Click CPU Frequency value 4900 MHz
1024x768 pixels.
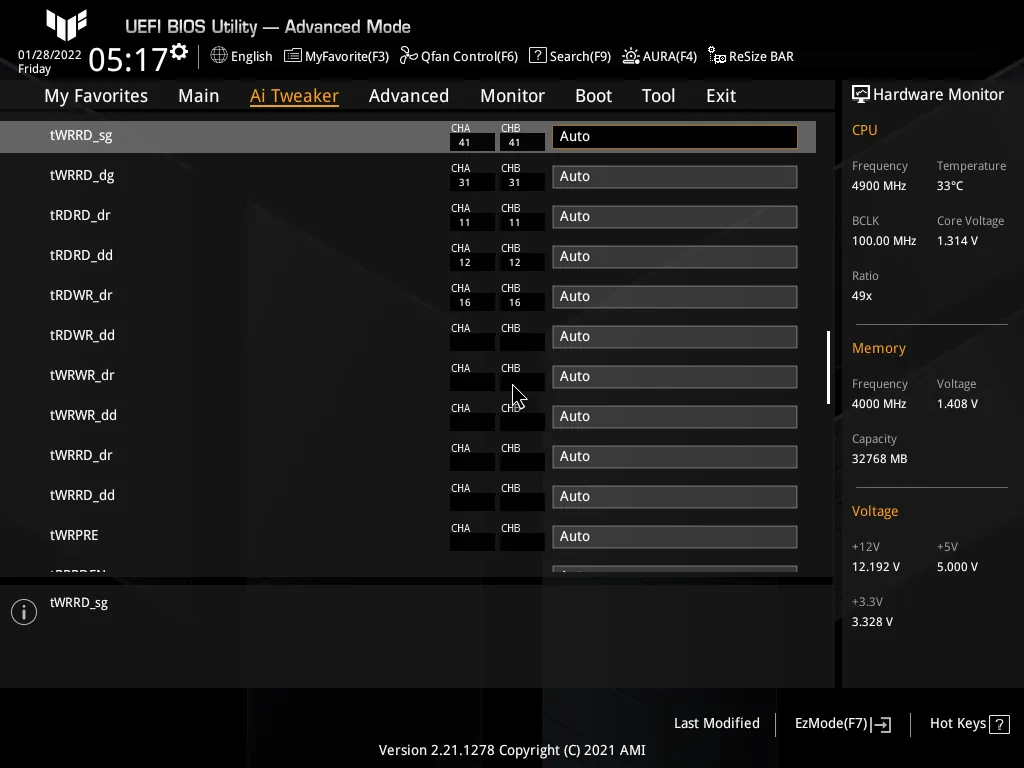pyautogui.click(x=879, y=185)
